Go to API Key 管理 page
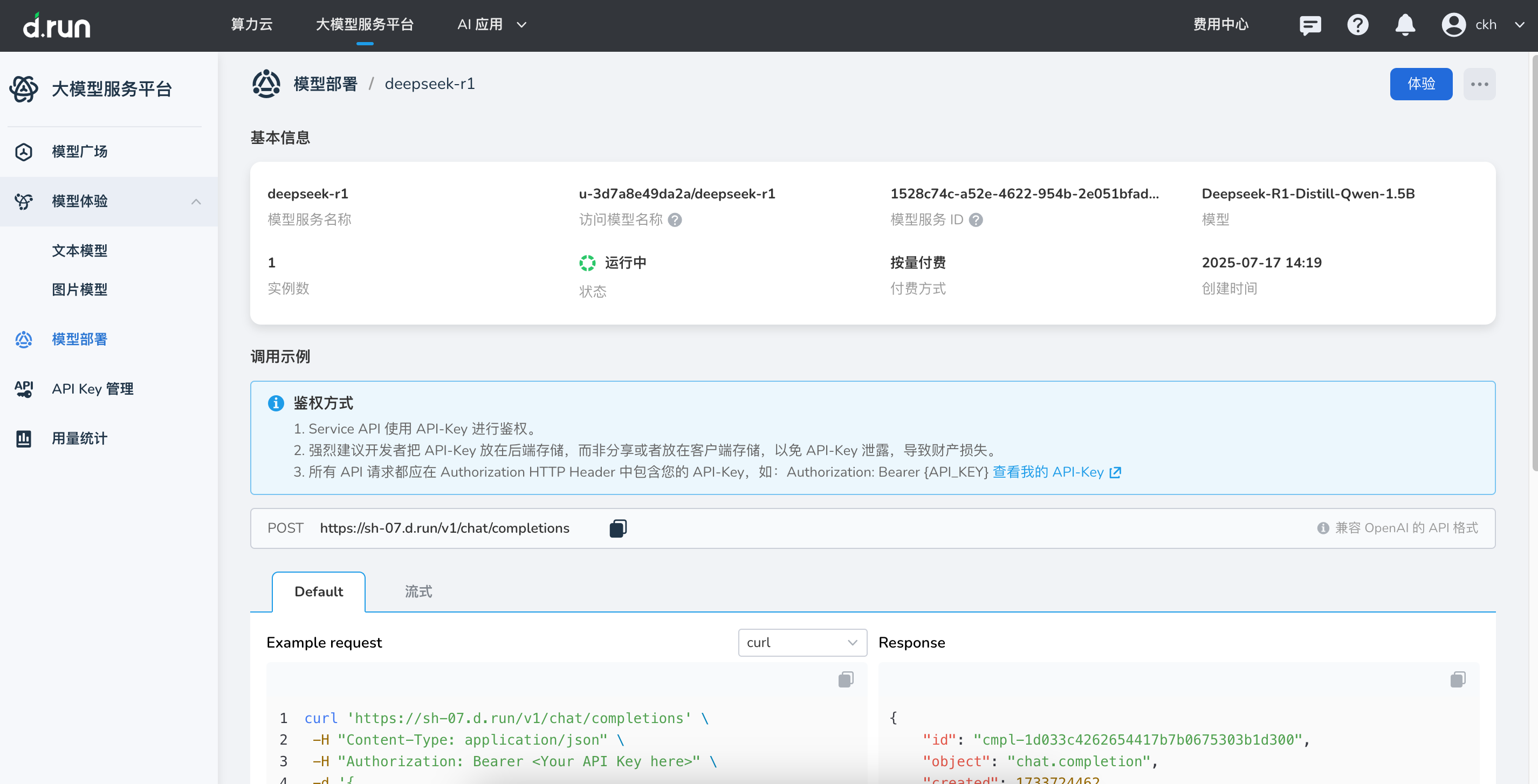This screenshot has height=784, width=1538. point(93,389)
